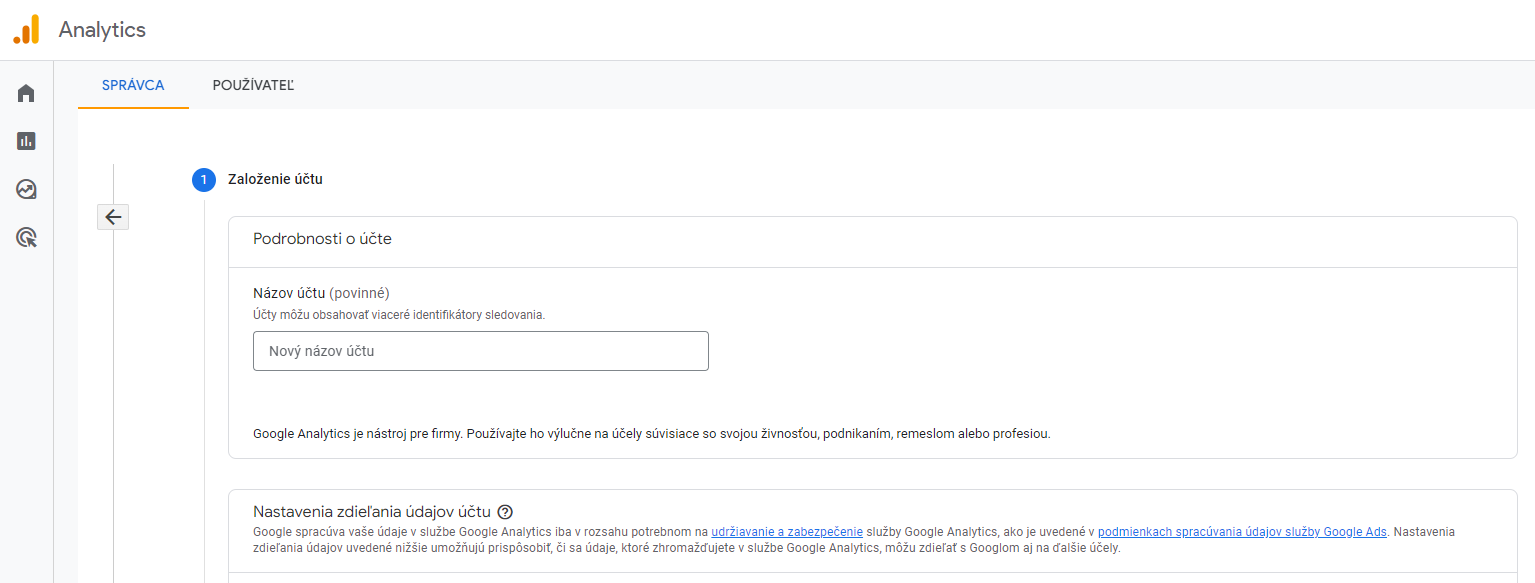The width and height of the screenshot is (1535, 583).
Task: Open podmienkach spracúvania údajov služby Google Ads link
Action: (x=1242, y=532)
